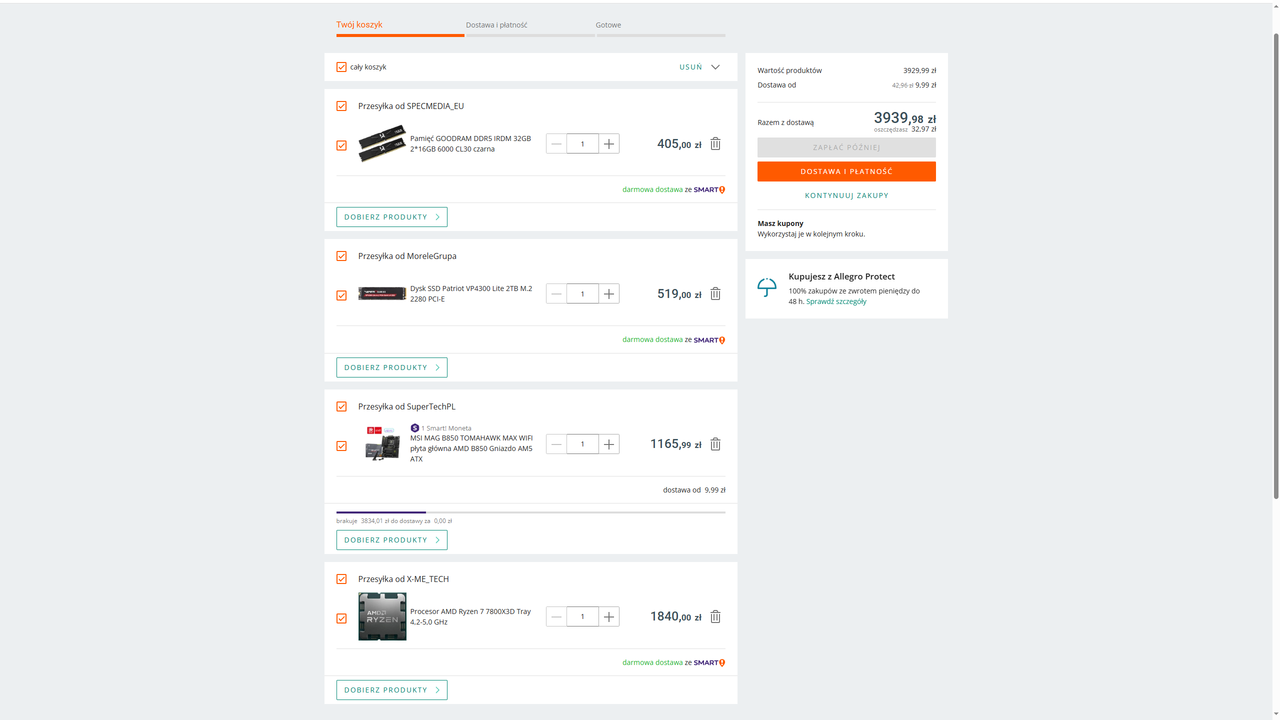This screenshot has height=720, width=1280.
Task: Toggle the SuperTechPL shipment checkbox
Action: [x=341, y=407]
